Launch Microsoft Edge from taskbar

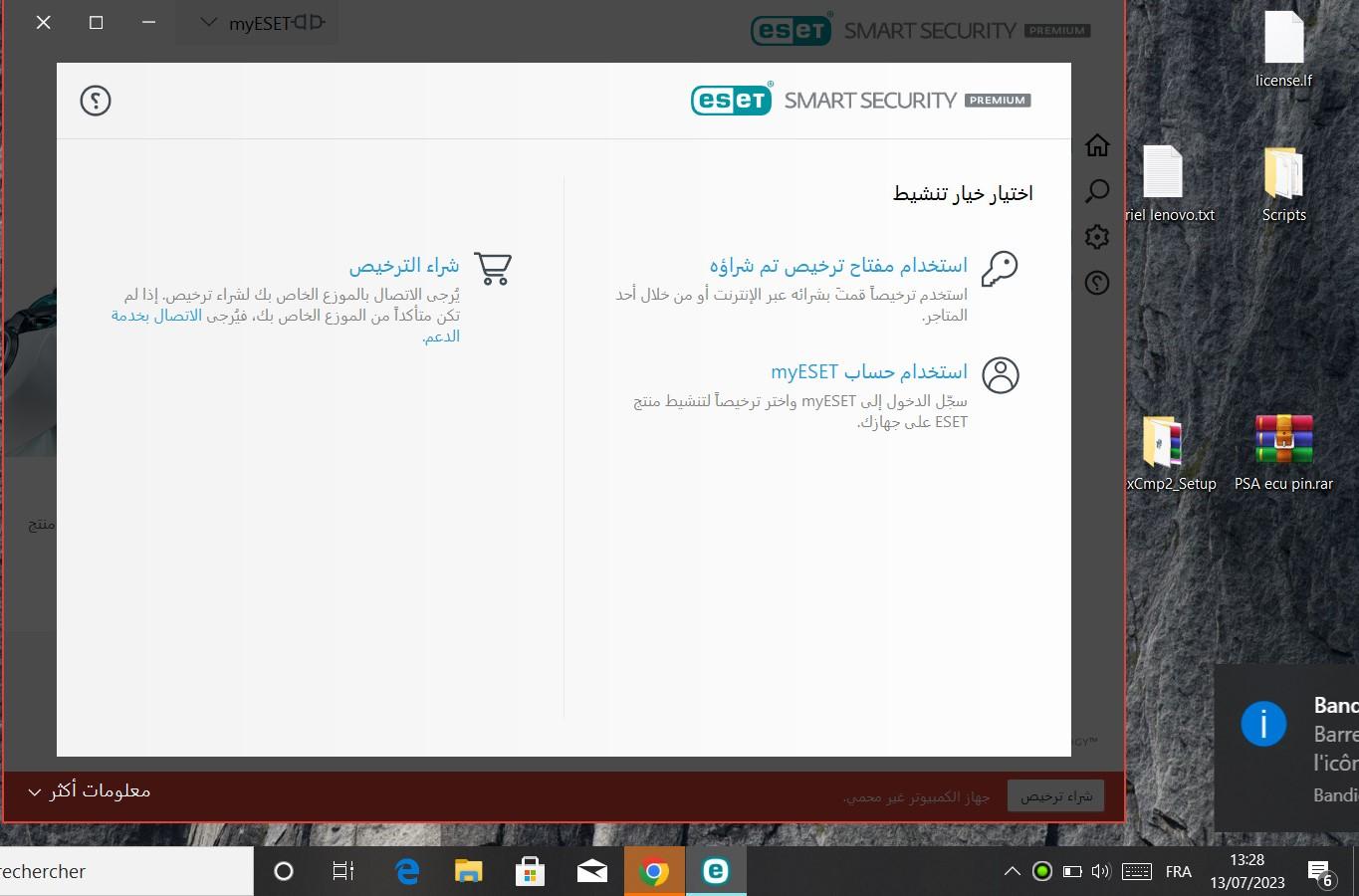[407, 871]
